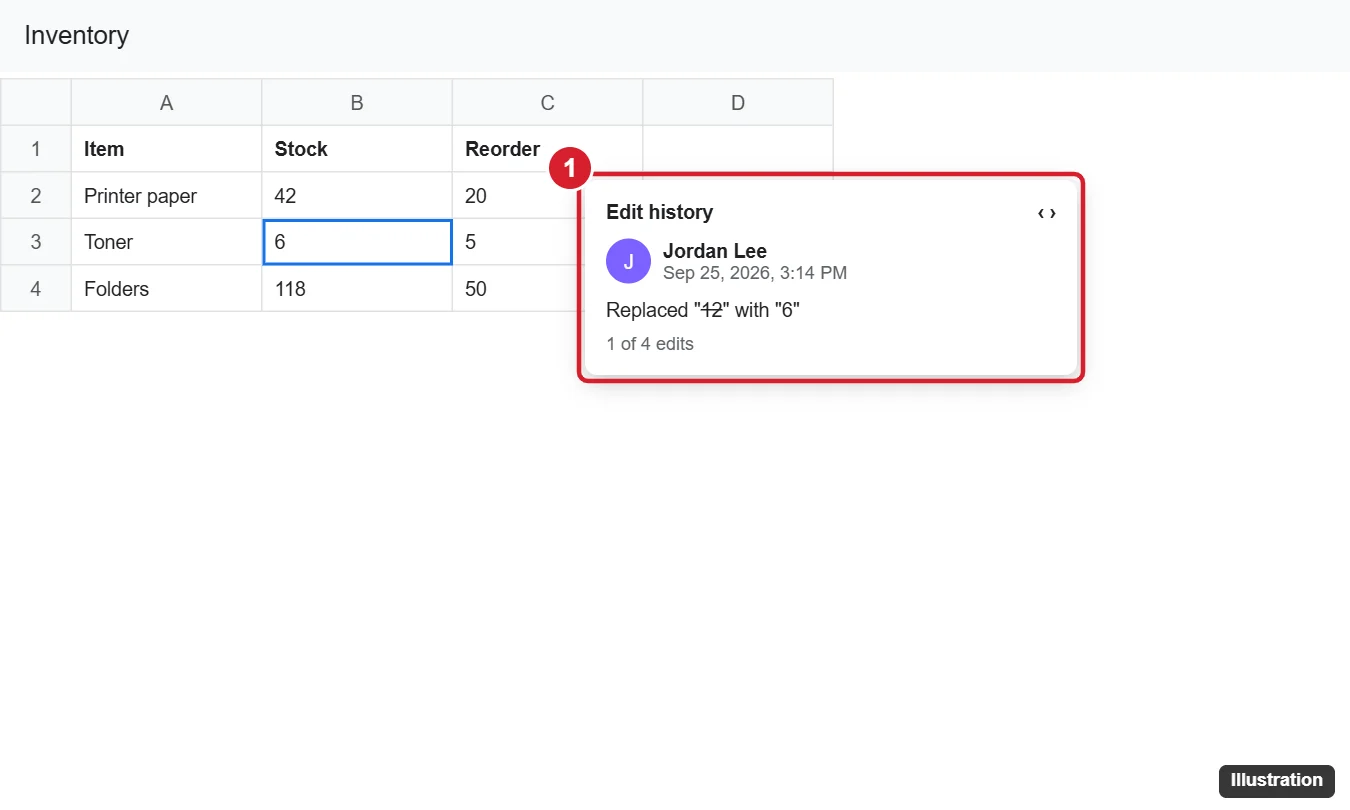Click the "Edit history" popup heading
The width and height of the screenshot is (1350, 810).
coord(659,212)
